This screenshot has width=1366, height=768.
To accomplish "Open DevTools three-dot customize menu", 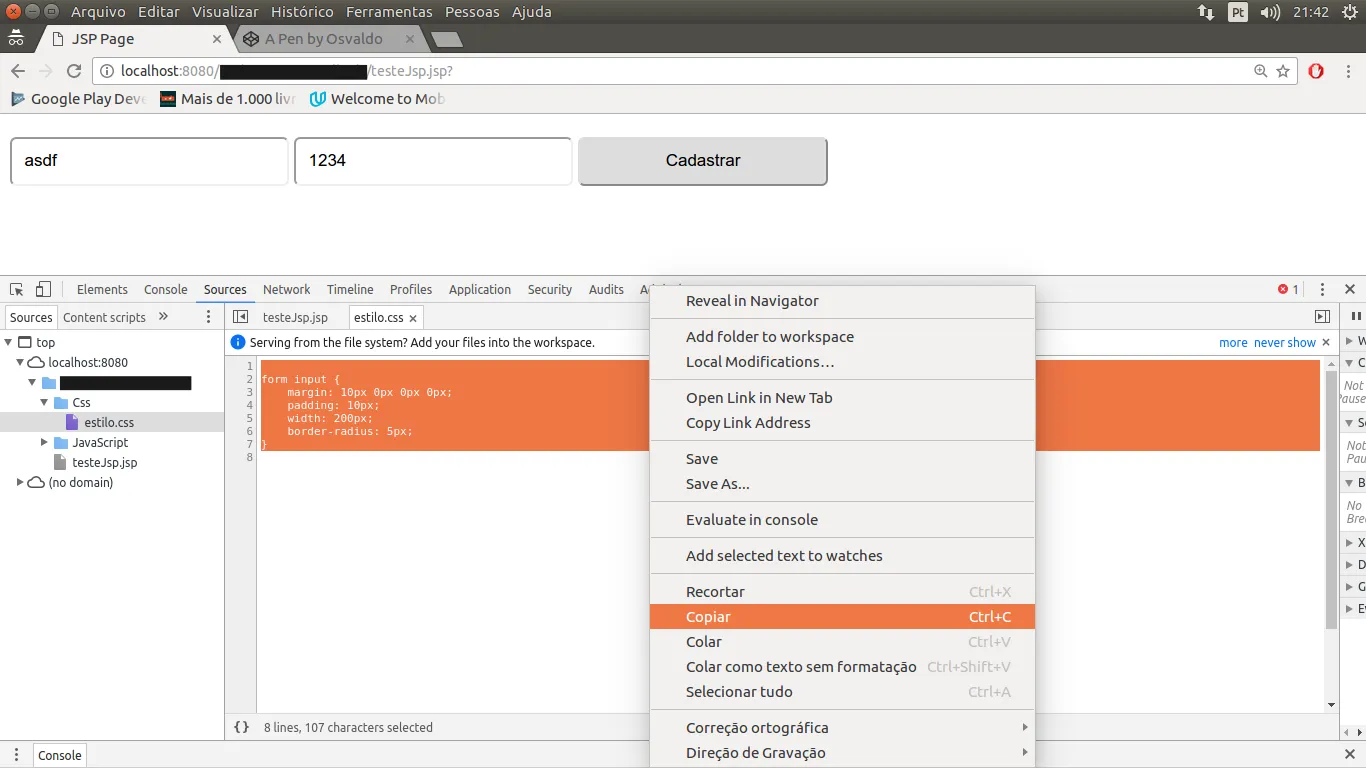I will coord(1322,290).
